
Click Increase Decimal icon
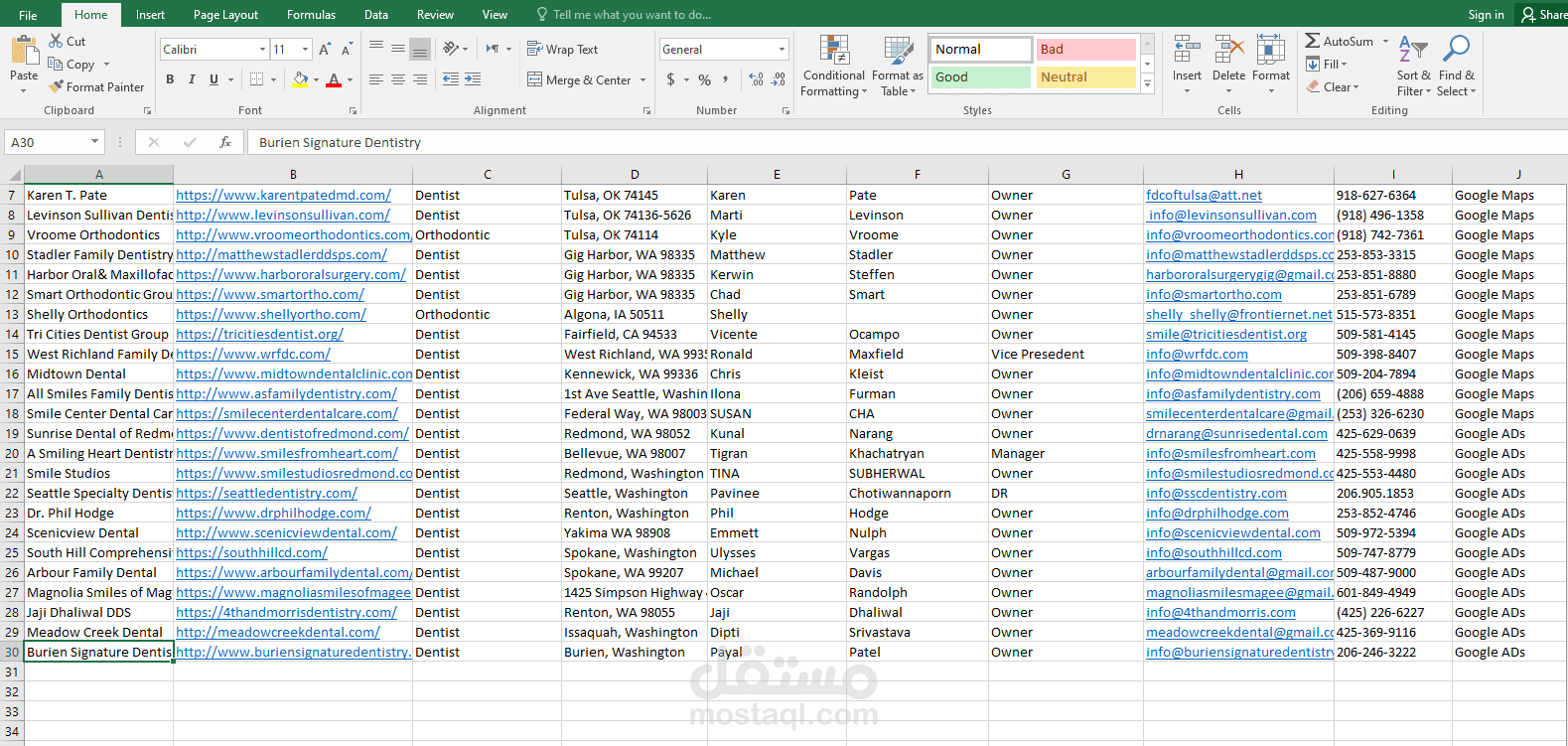757,78
